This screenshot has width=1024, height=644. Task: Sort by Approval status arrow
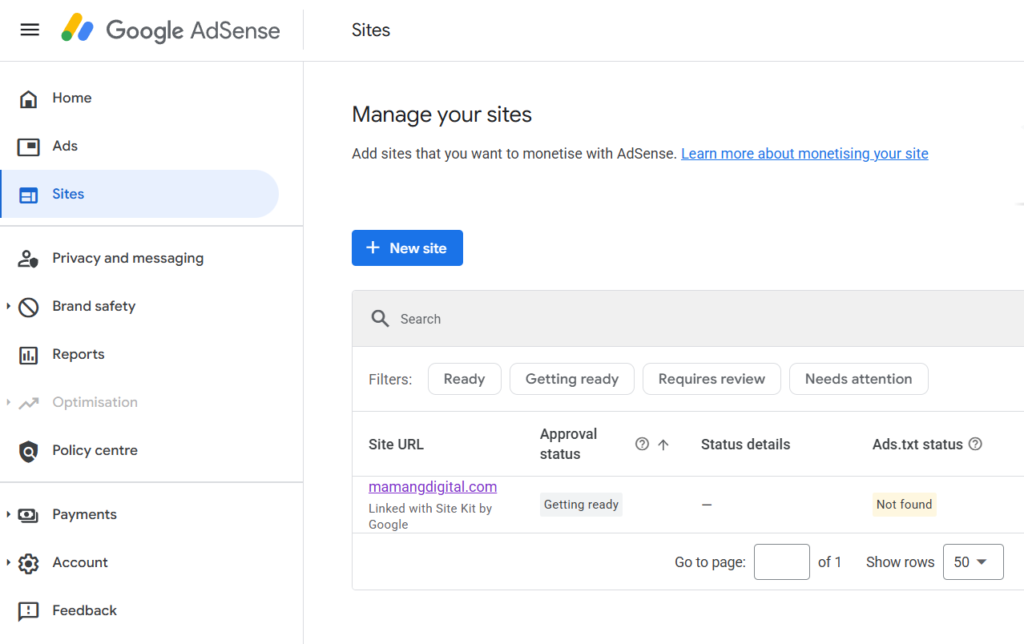[x=663, y=445]
